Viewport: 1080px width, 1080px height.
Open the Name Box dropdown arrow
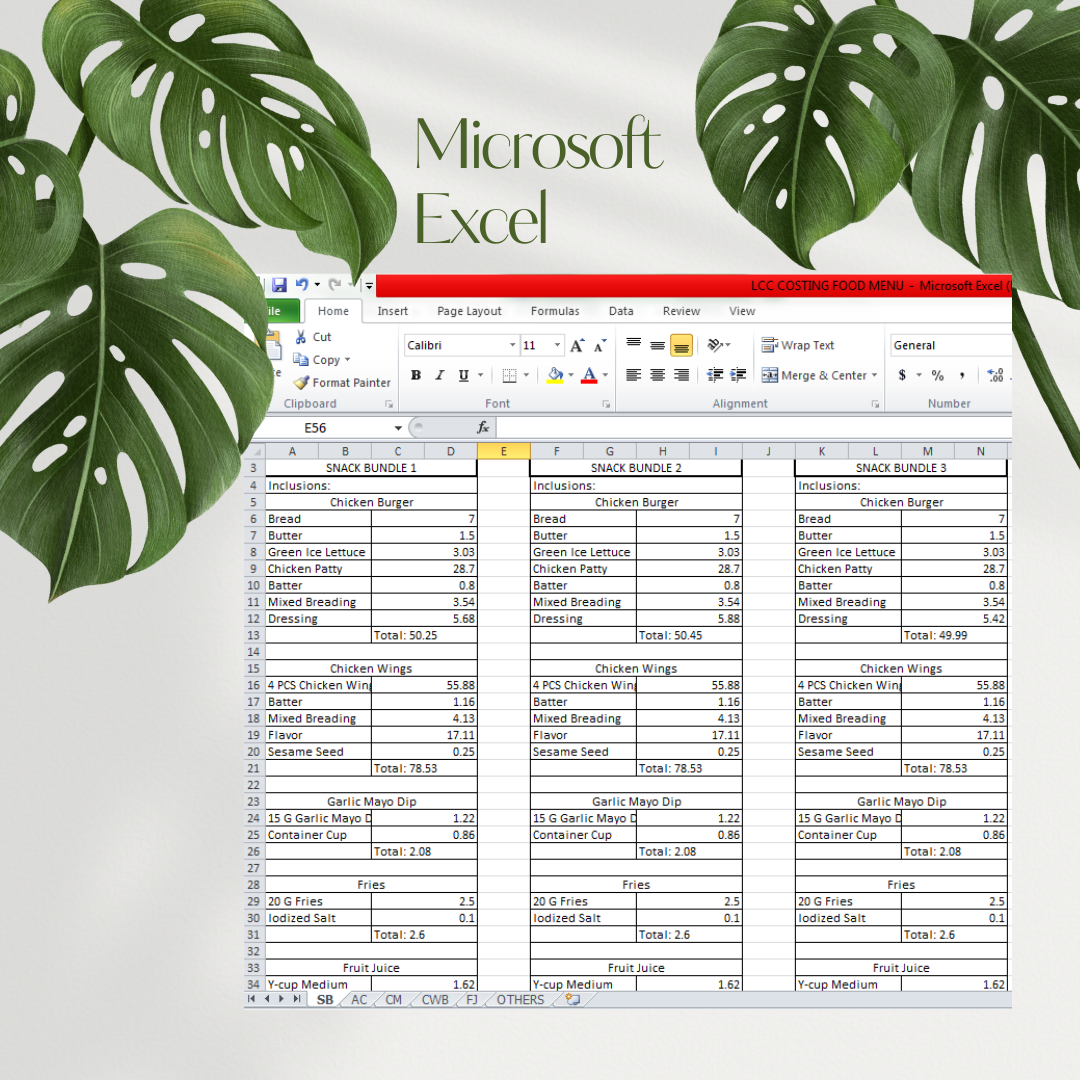pos(398,428)
